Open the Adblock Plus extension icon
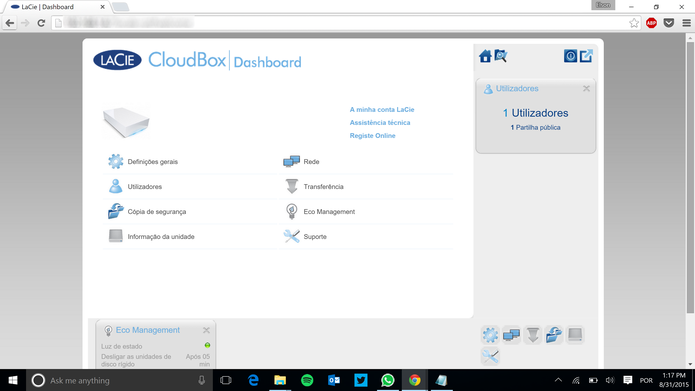695x391 pixels. [652, 23]
